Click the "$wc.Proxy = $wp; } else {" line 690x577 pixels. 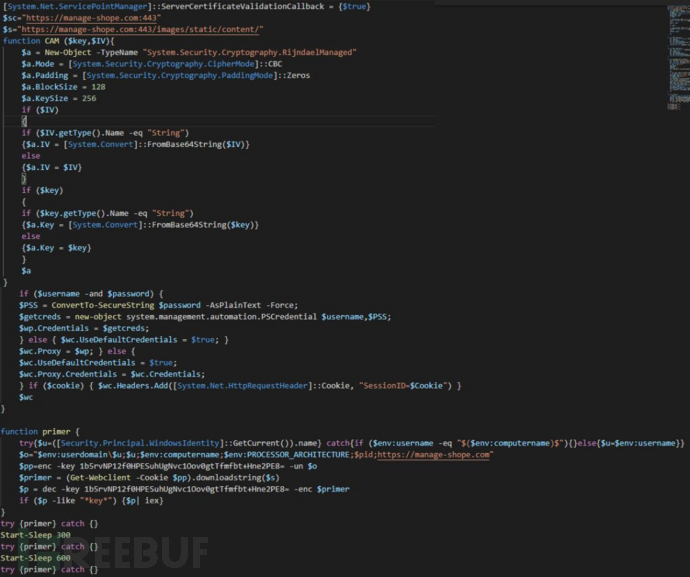click(x=77, y=351)
